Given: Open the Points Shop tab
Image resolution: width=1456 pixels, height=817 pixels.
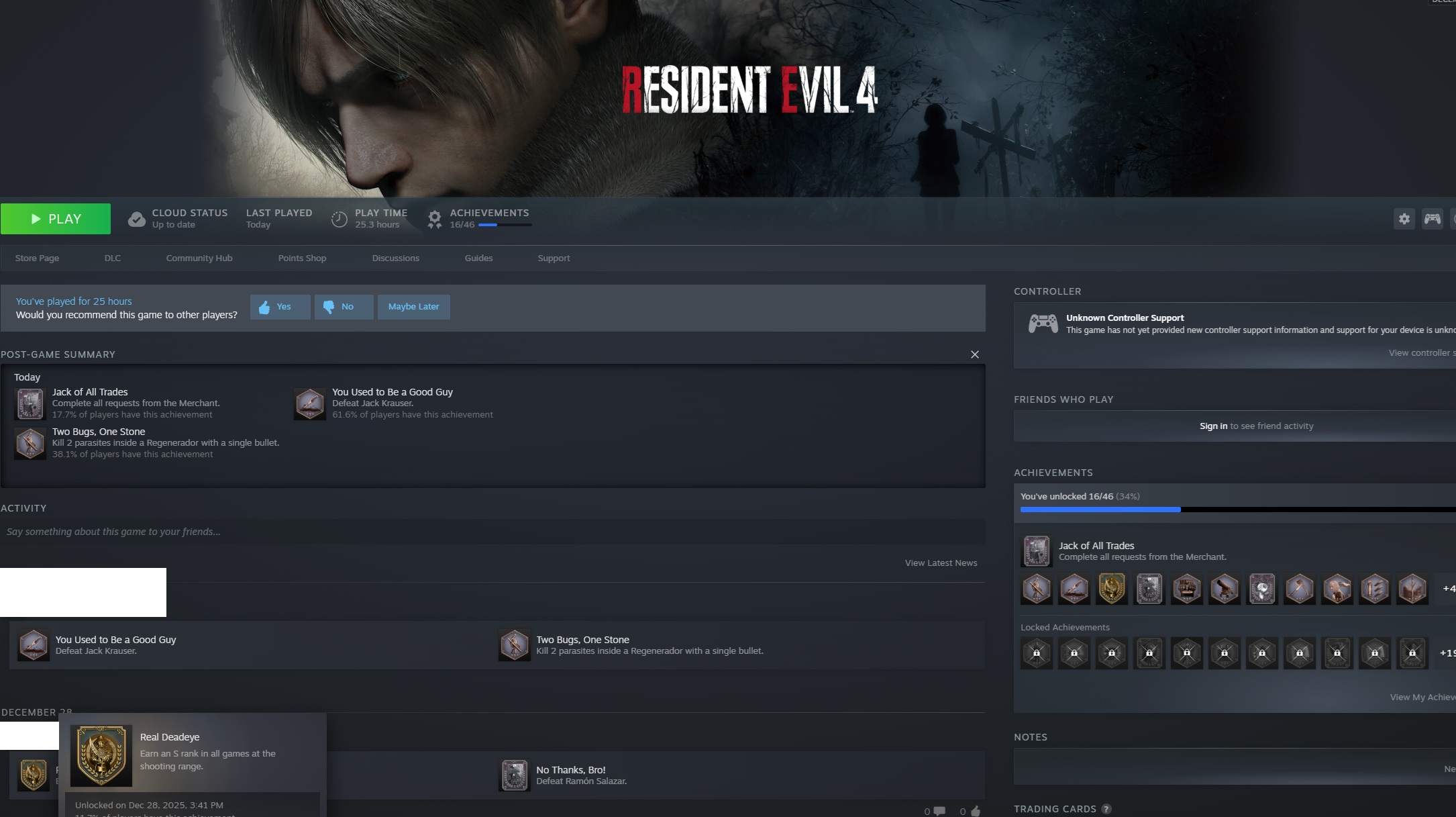Looking at the screenshot, I should click(302, 258).
